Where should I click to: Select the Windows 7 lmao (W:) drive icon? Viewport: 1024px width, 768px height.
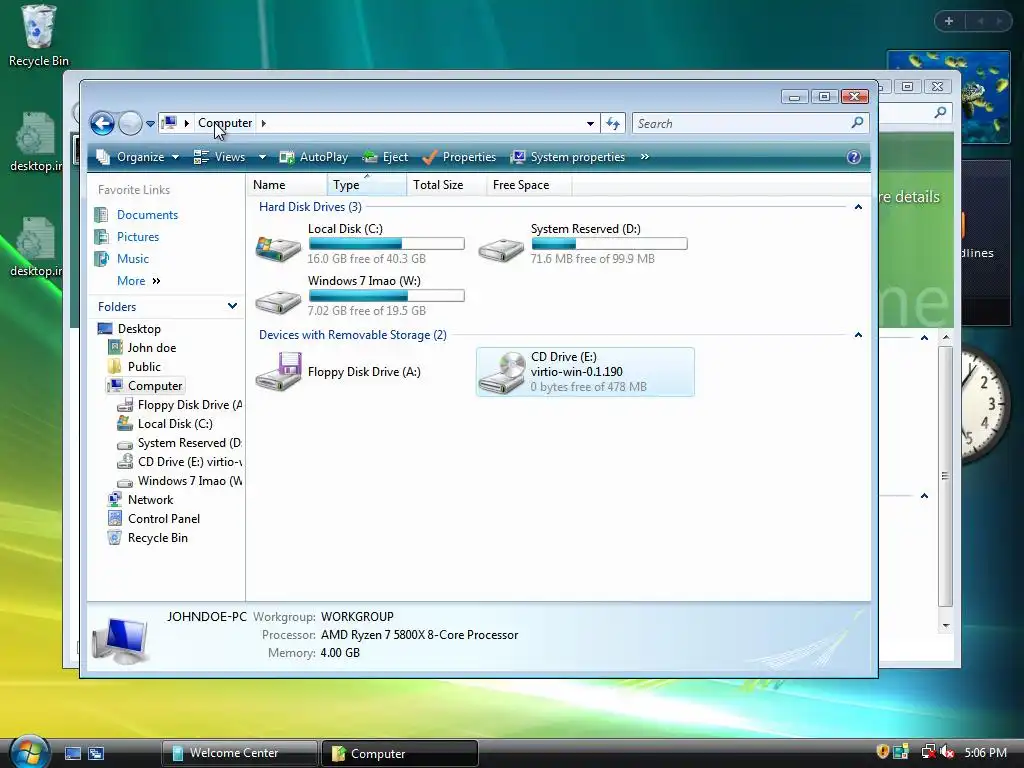click(278, 300)
